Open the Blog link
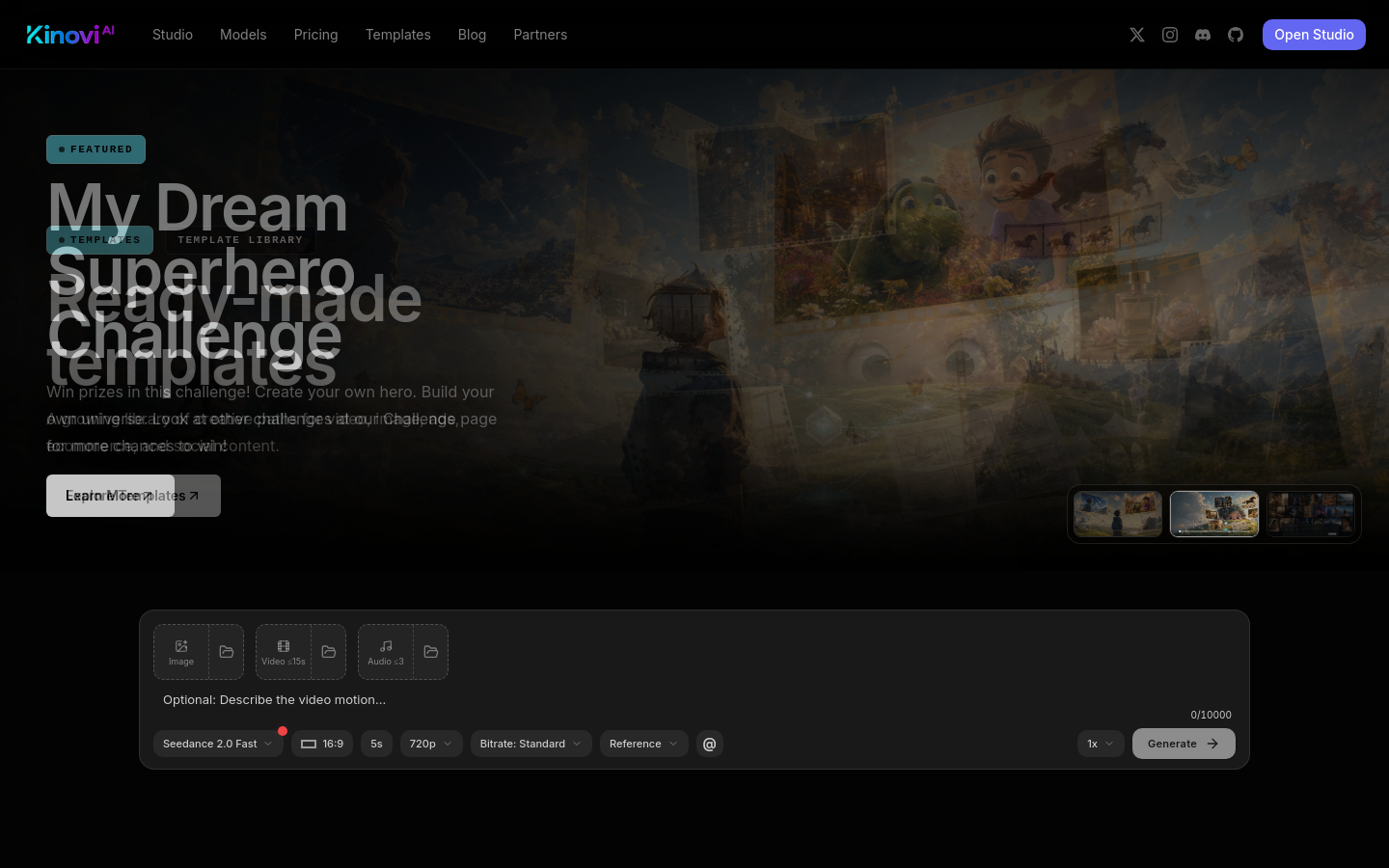Image resolution: width=1389 pixels, height=868 pixels. click(x=472, y=35)
